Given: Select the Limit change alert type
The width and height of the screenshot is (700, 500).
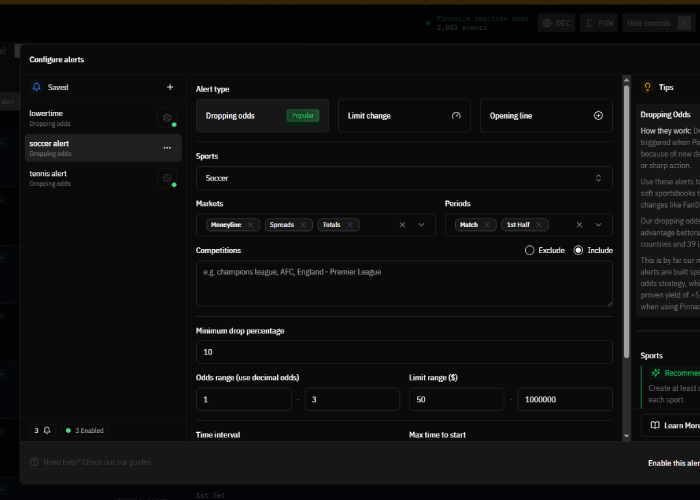Looking at the screenshot, I should tap(404, 116).
